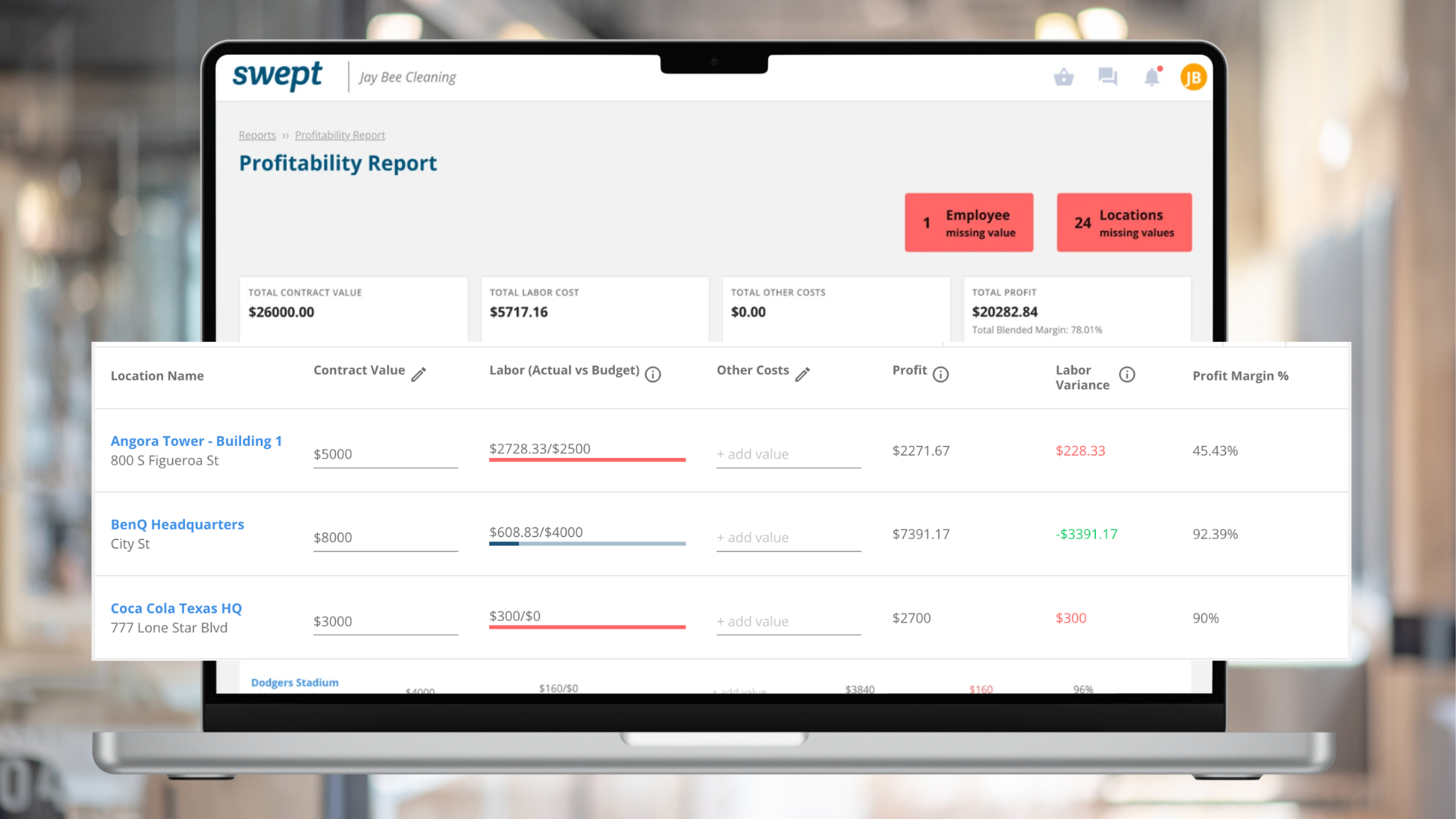The width and height of the screenshot is (1456, 819).
Task: Edit Contract Value pencil icon
Action: tap(419, 374)
